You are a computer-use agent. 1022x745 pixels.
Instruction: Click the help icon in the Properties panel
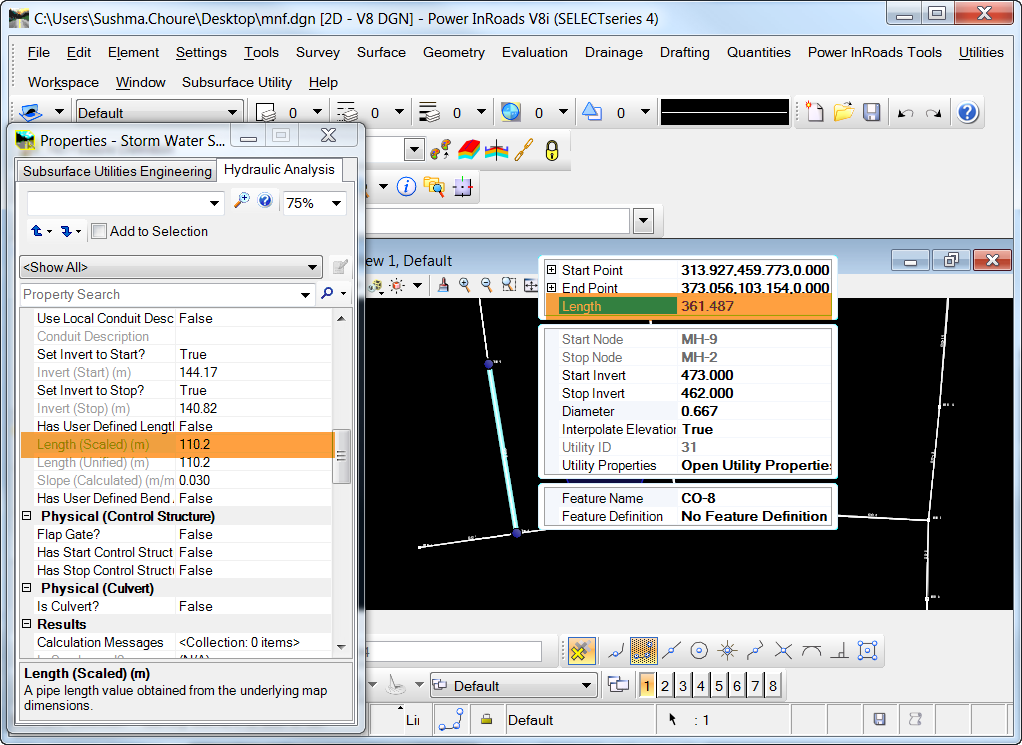[265, 200]
